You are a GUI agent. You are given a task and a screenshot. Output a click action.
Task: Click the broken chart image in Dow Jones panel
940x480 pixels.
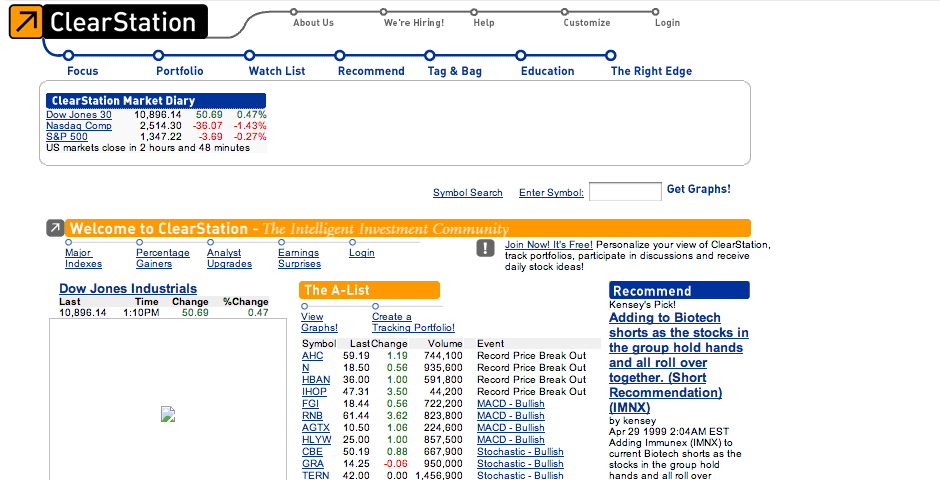(x=168, y=414)
